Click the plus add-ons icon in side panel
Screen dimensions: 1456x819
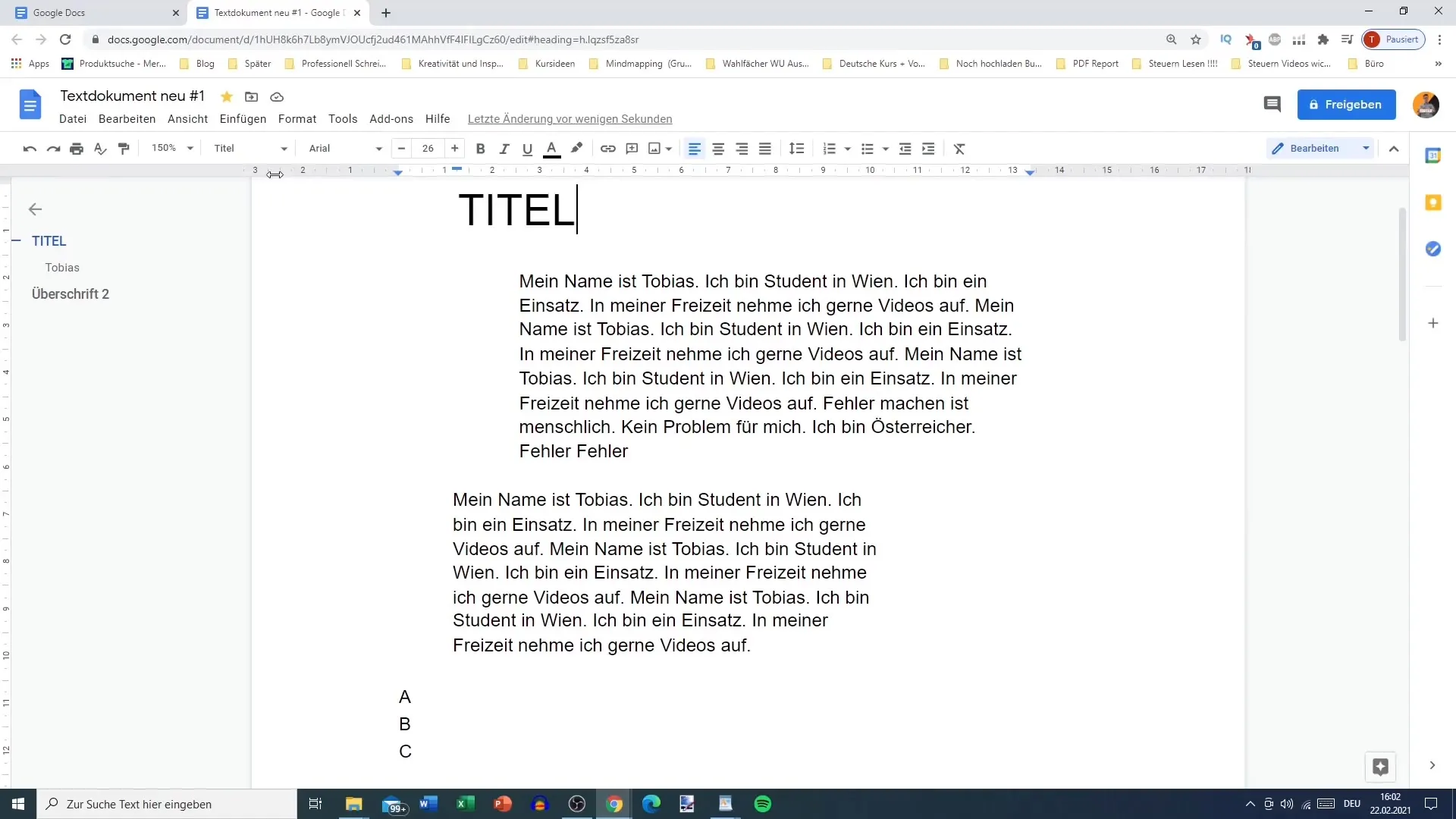coord(1432,323)
